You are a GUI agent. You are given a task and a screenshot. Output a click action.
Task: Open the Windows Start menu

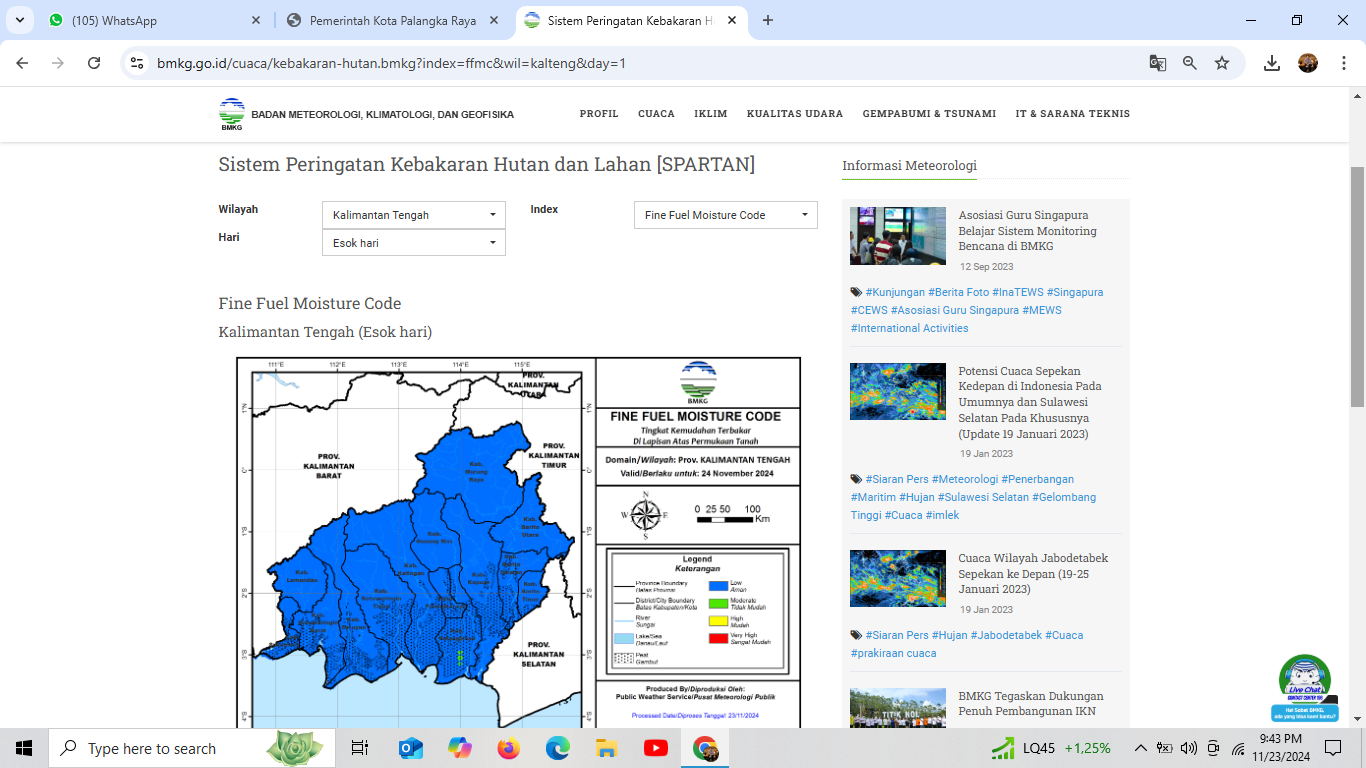pos(24,748)
